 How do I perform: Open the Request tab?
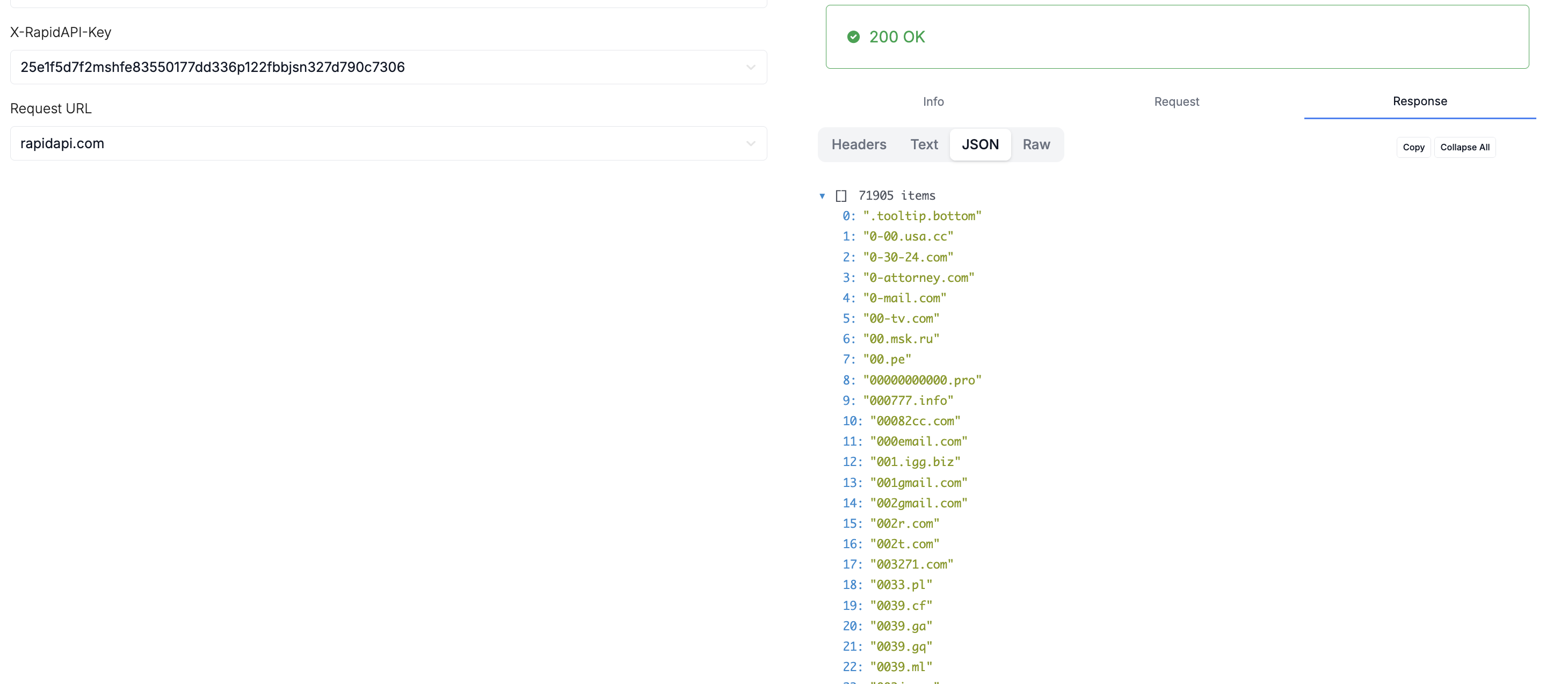pyautogui.click(x=1176, y=101)
